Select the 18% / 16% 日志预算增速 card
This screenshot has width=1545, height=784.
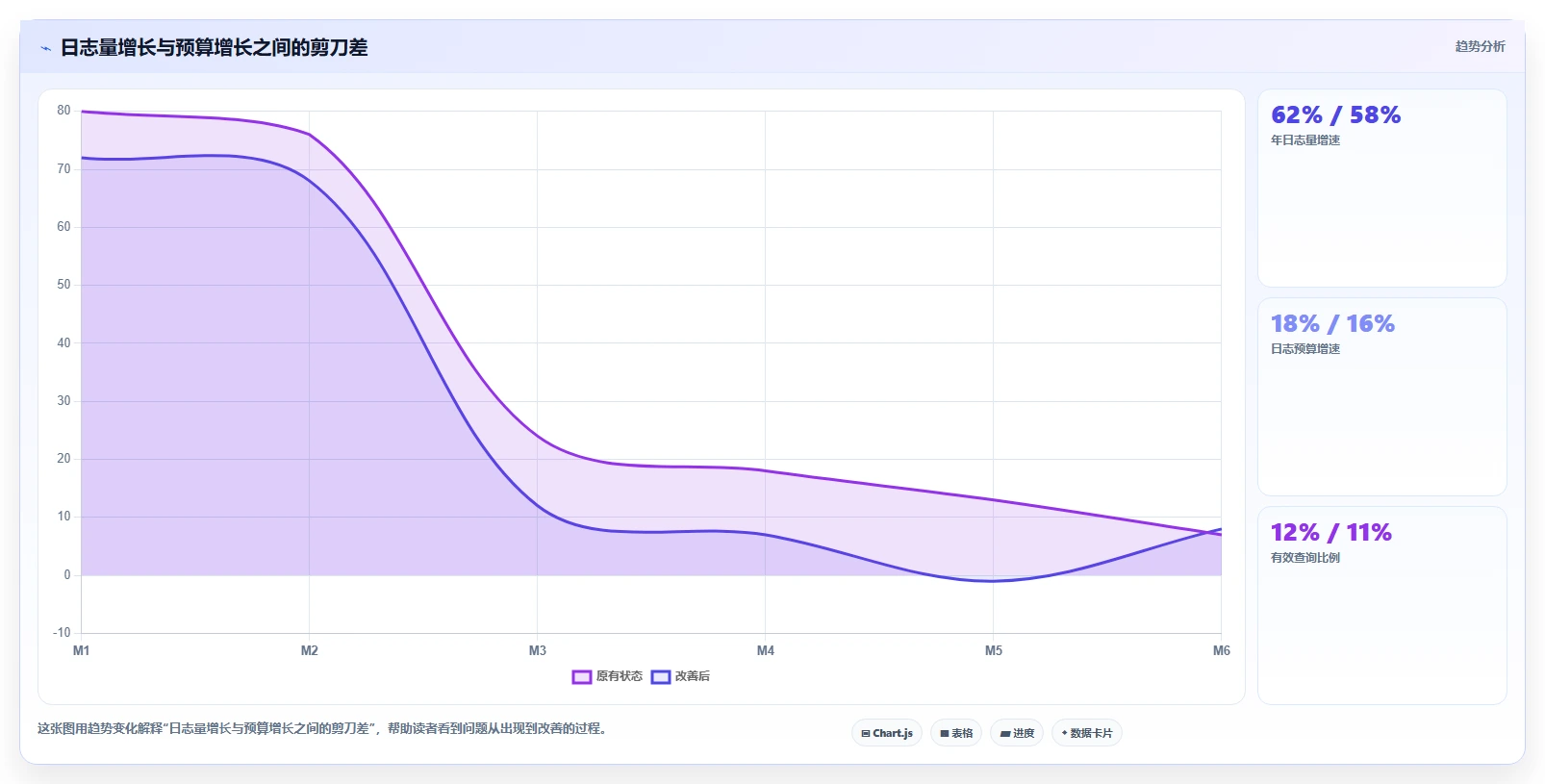[x=1382, y=396]
